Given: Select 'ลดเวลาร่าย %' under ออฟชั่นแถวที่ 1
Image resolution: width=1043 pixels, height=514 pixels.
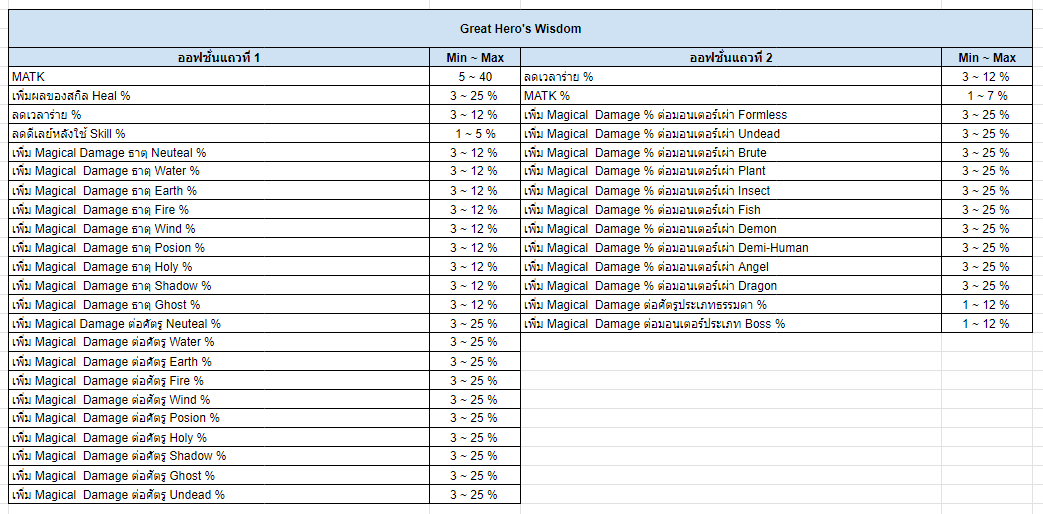Looking at the screenshot, I should [219, 114].
